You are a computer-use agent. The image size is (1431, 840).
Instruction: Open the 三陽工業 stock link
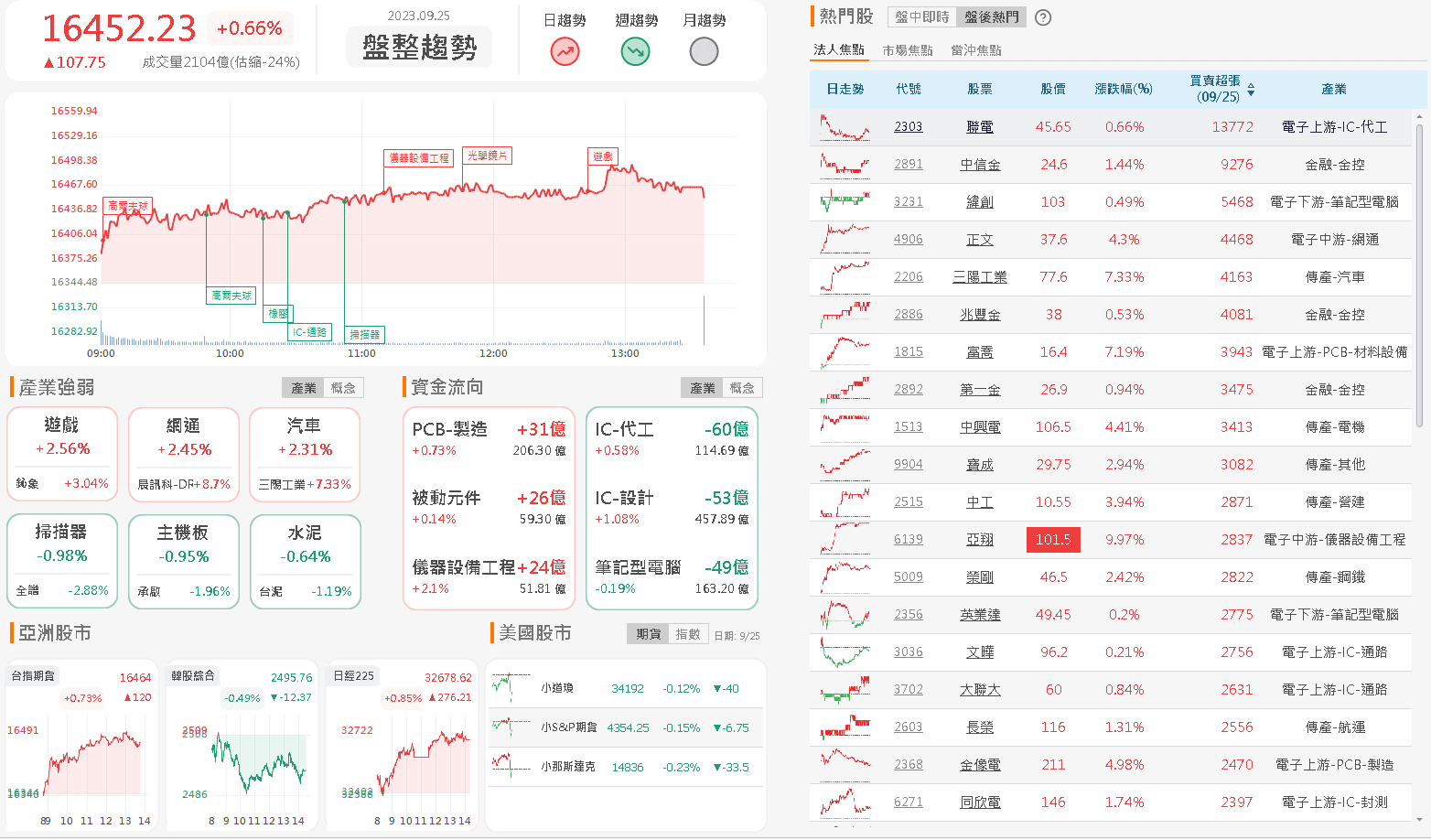pos(980,277)
